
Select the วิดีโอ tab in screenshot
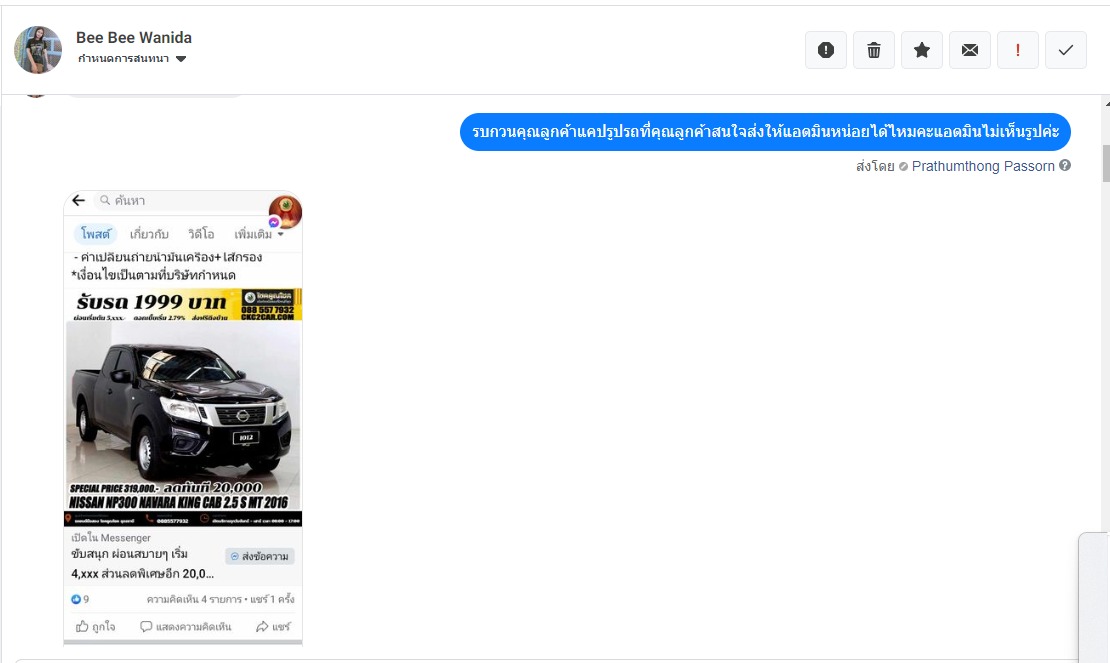coord(201,234)
